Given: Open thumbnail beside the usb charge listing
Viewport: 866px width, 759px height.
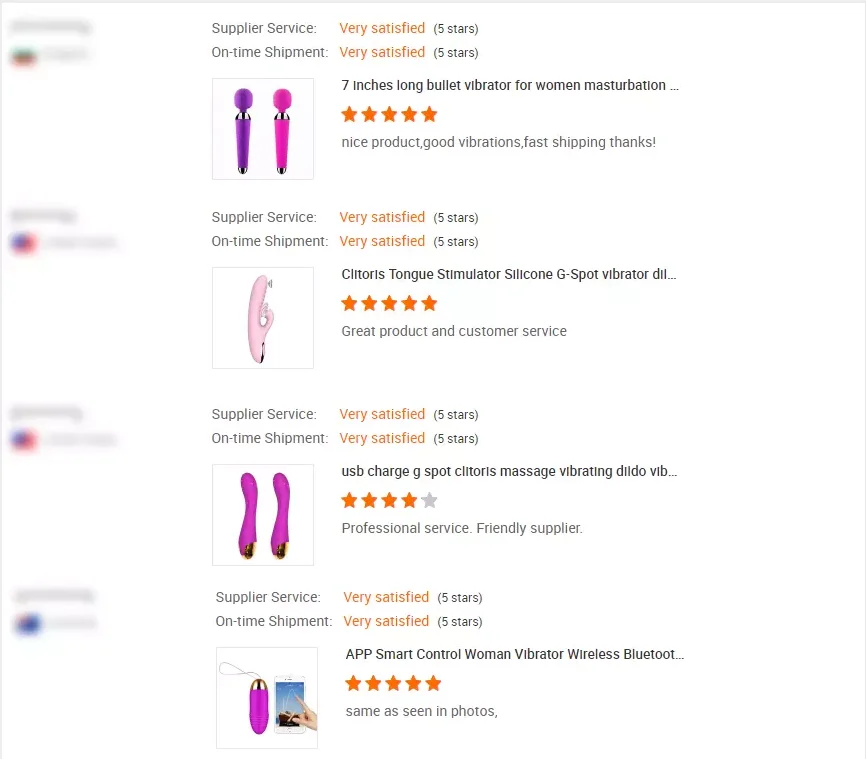Looking at the screenshot, I should click(x=262, y=515).
